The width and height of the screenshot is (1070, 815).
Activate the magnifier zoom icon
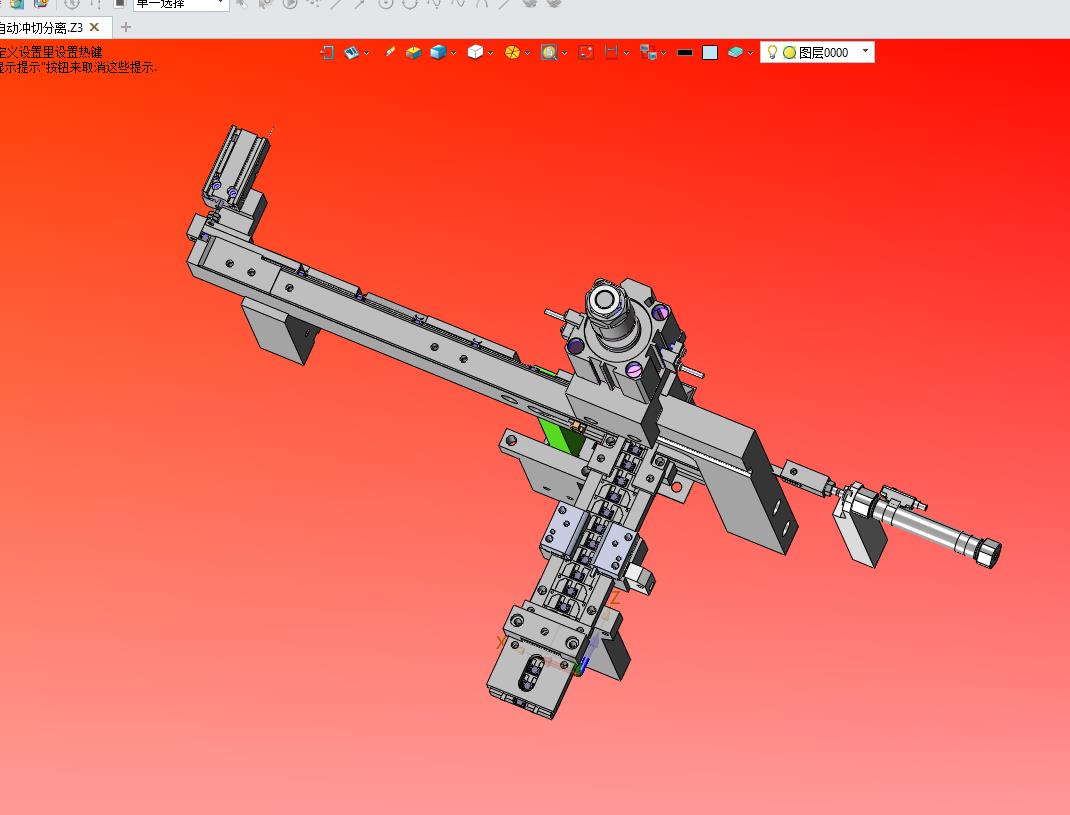549,53
